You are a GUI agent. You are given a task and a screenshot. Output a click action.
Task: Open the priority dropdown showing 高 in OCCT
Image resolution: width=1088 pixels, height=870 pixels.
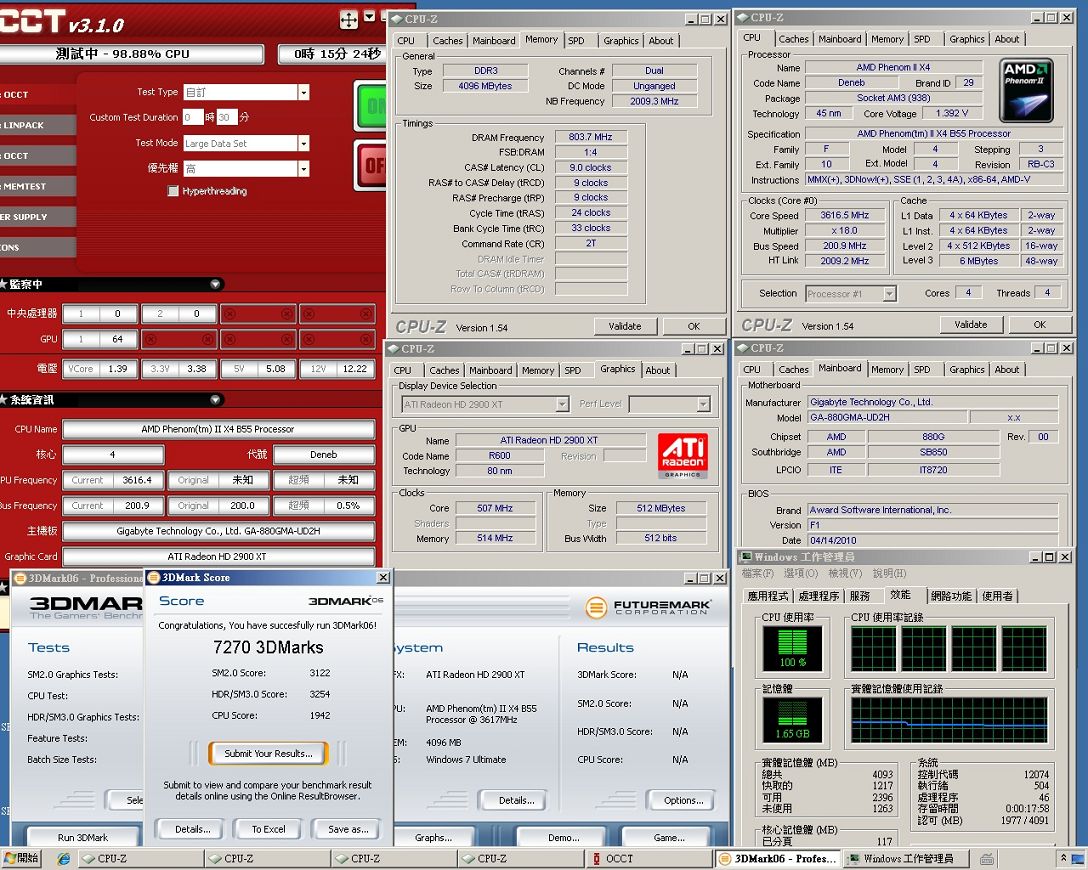coord(303,169)
